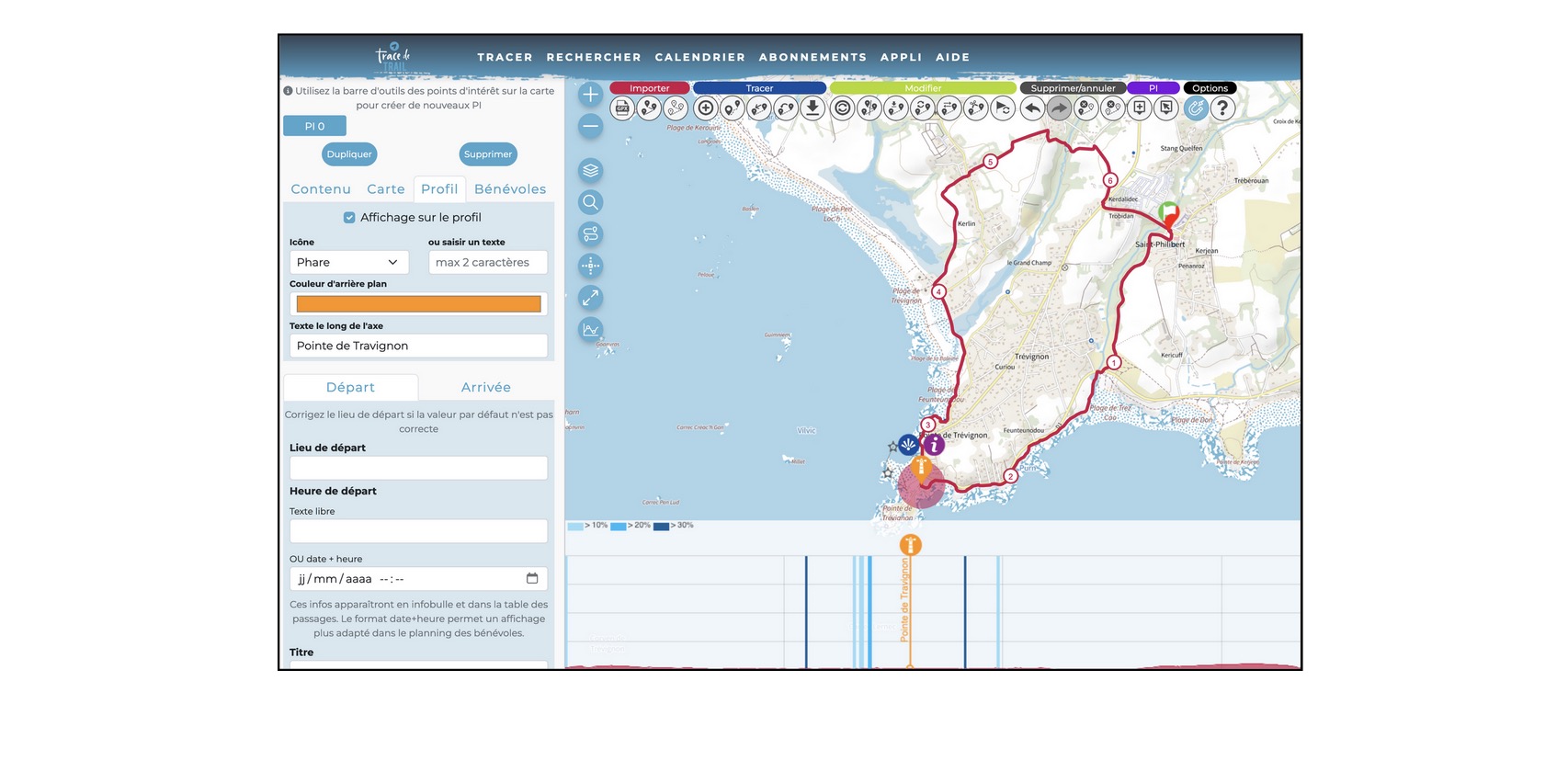Open help via question mark icon
Screen dimensions: 1568x772
pyautogui.click(x=1221, y=108)
